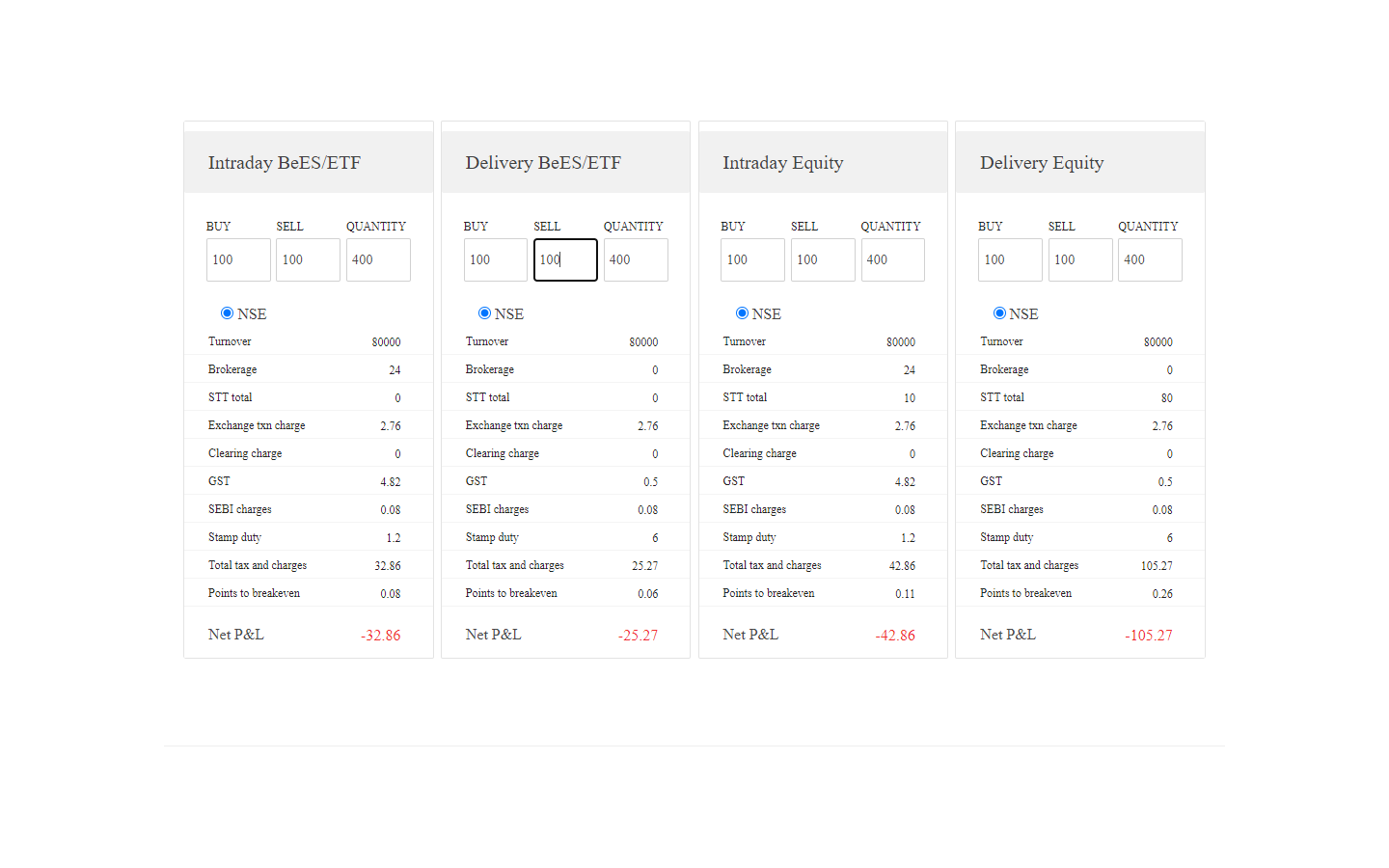Click the SELL input in Intraday Equity panel
Image resolution: width=1389 pixels, height=868 pixels.
point(822,259)
